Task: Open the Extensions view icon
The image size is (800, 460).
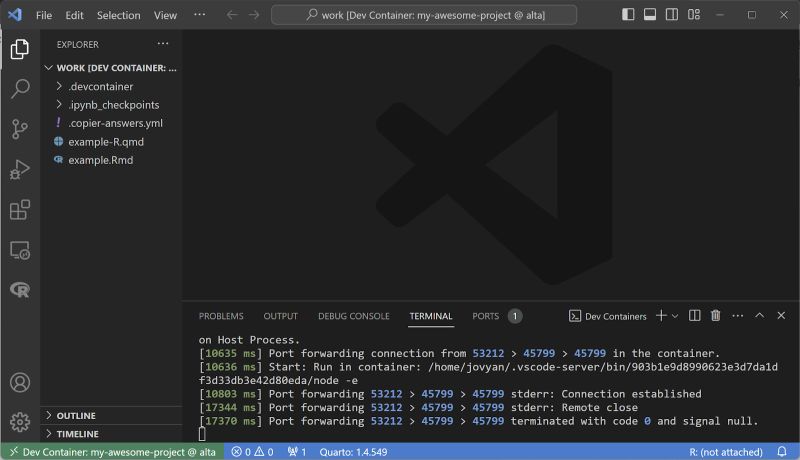Action: click(20, 210)
